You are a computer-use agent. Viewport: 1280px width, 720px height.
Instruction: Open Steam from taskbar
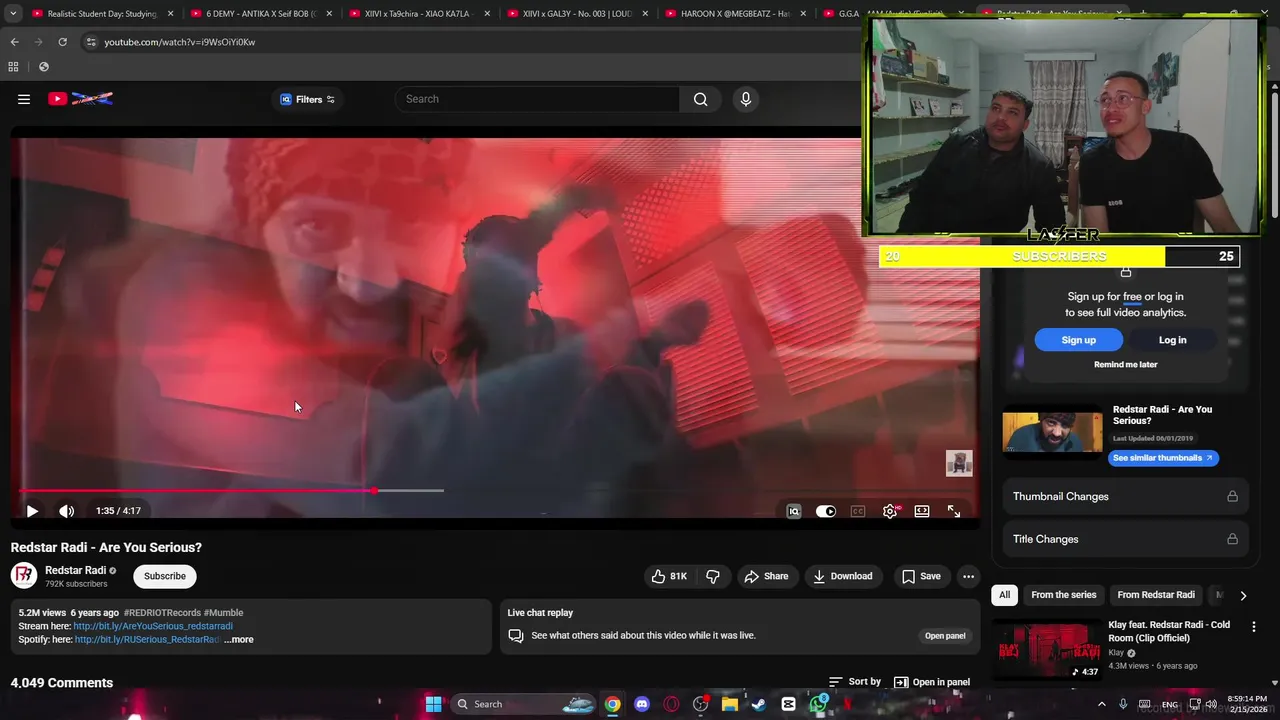(759, 704)
